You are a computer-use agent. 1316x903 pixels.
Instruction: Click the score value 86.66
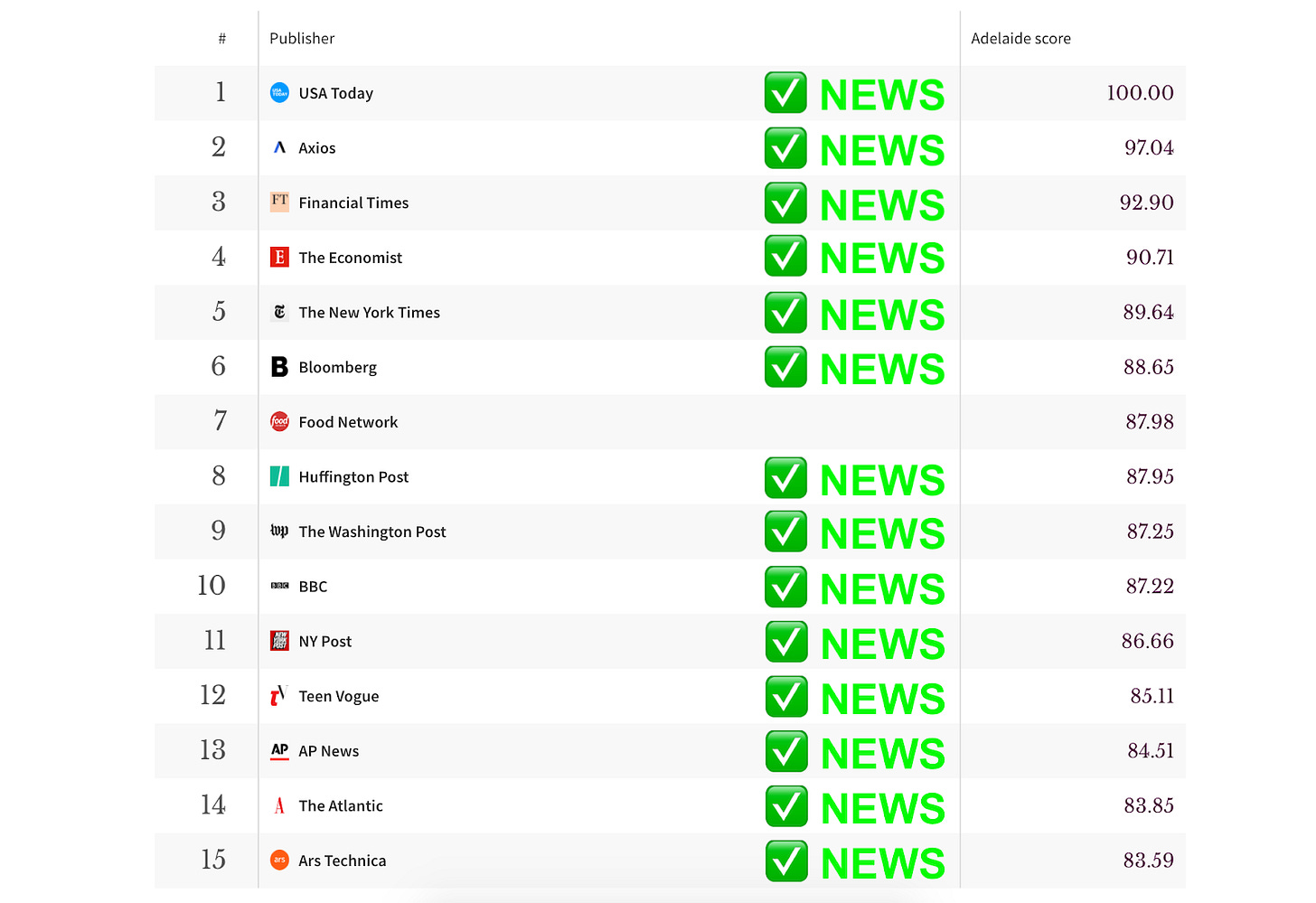tap(1148, 642)
